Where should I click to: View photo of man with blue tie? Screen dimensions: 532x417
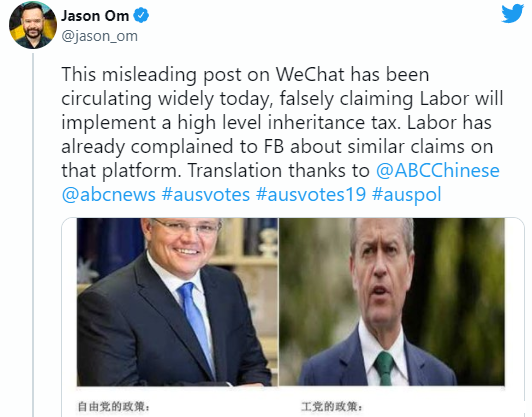(177, 302)
